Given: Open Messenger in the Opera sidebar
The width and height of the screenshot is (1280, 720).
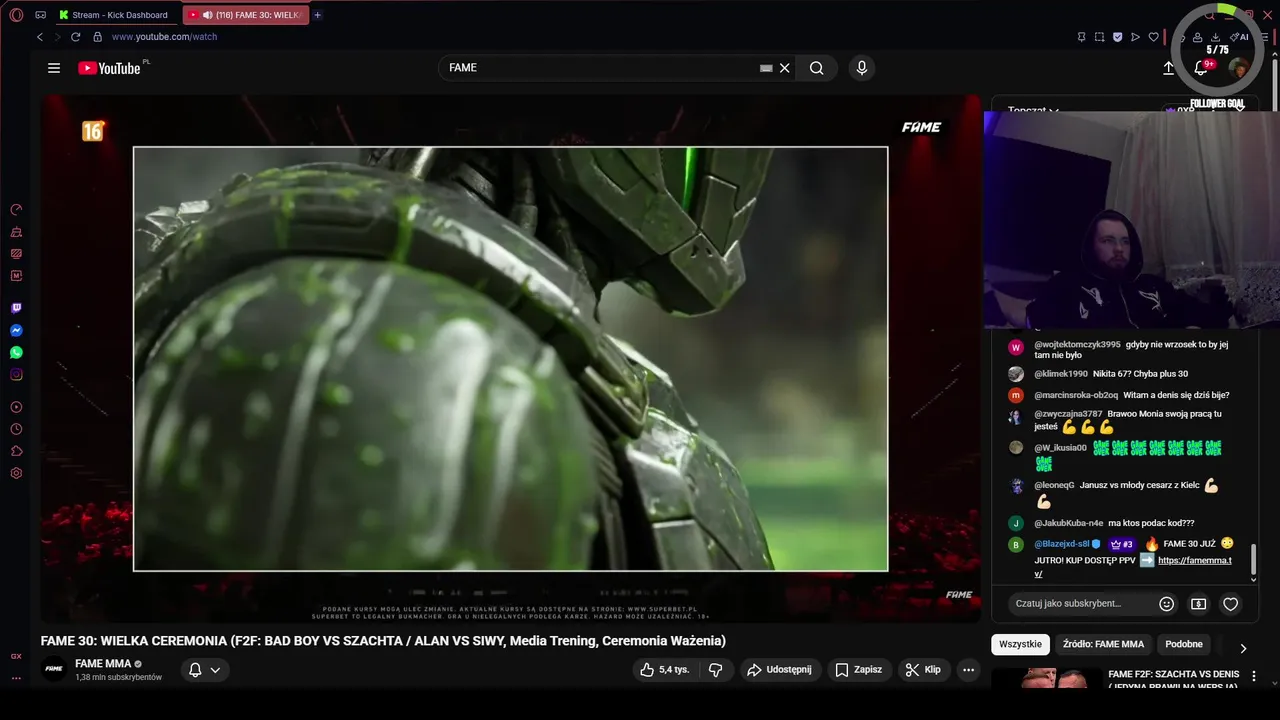Looking at the screenshot, I should tap(16, 331).
